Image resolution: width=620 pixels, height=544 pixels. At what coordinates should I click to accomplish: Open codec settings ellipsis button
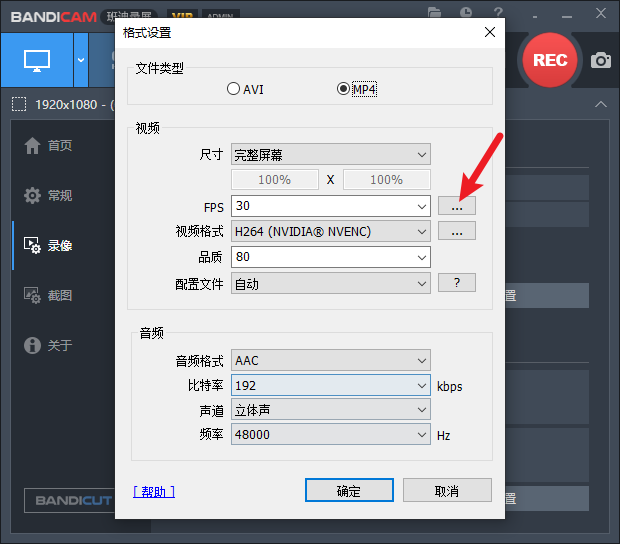[457, 231]
